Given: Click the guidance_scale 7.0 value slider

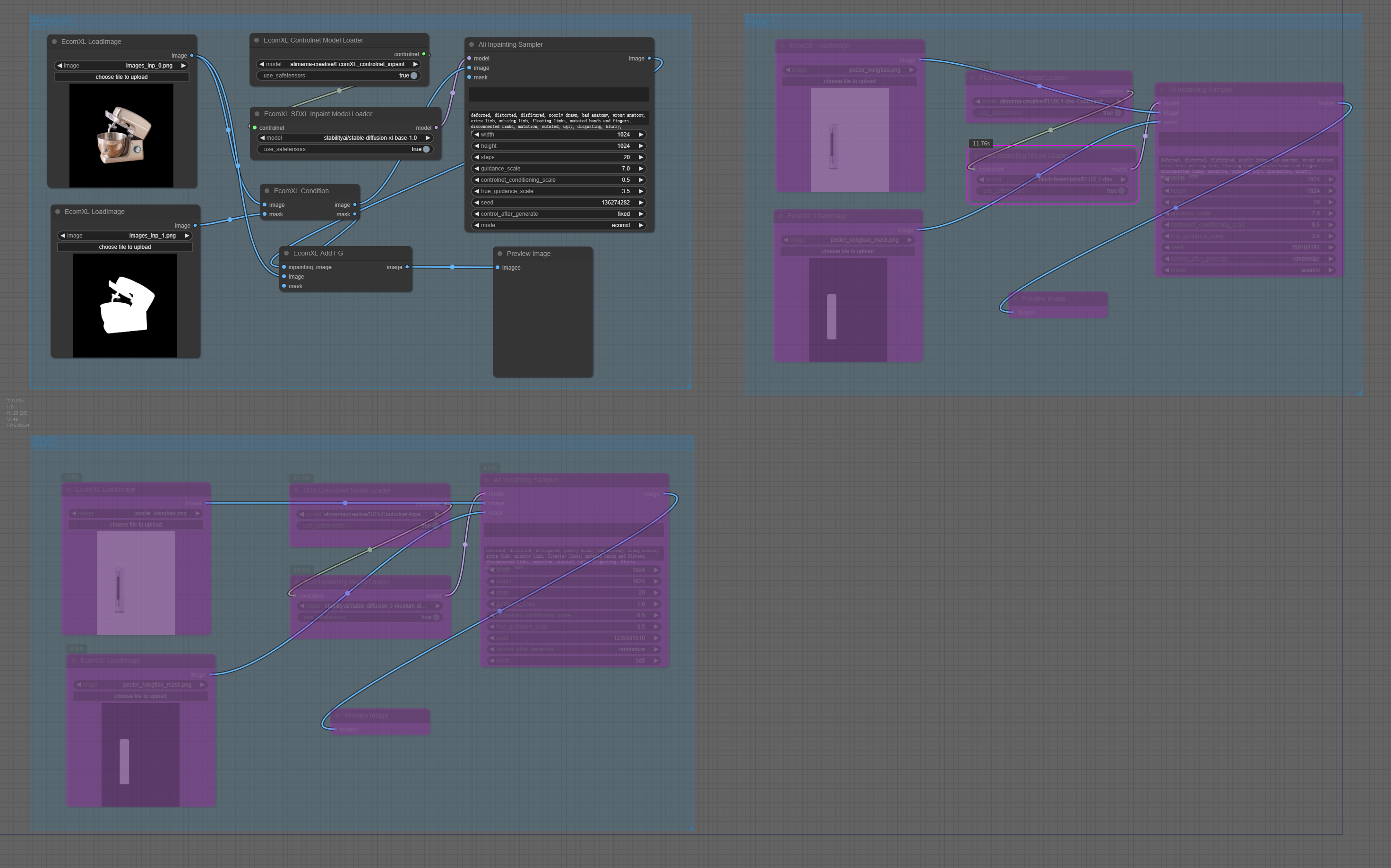Looking at the screenshot, I should [558, 169].
